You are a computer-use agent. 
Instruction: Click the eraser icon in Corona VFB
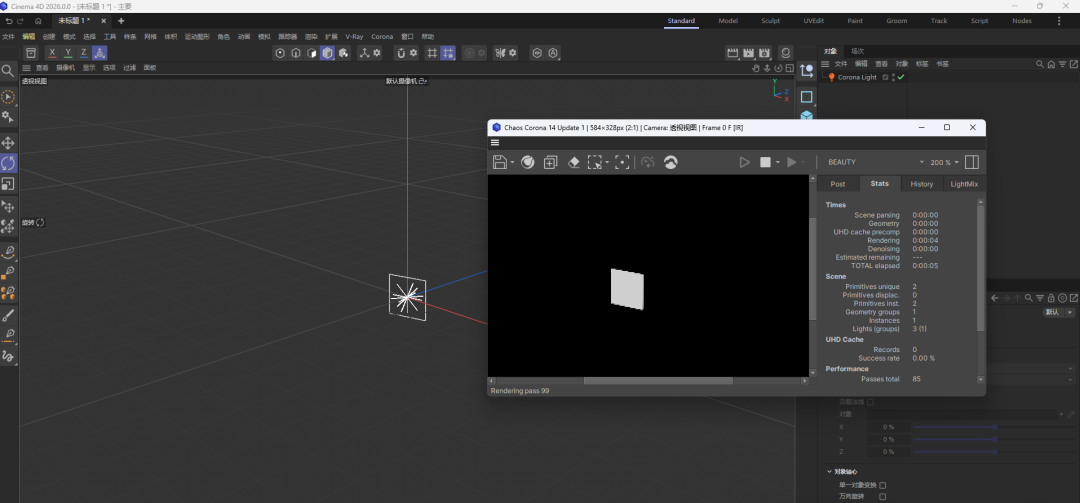coord(574,162)
